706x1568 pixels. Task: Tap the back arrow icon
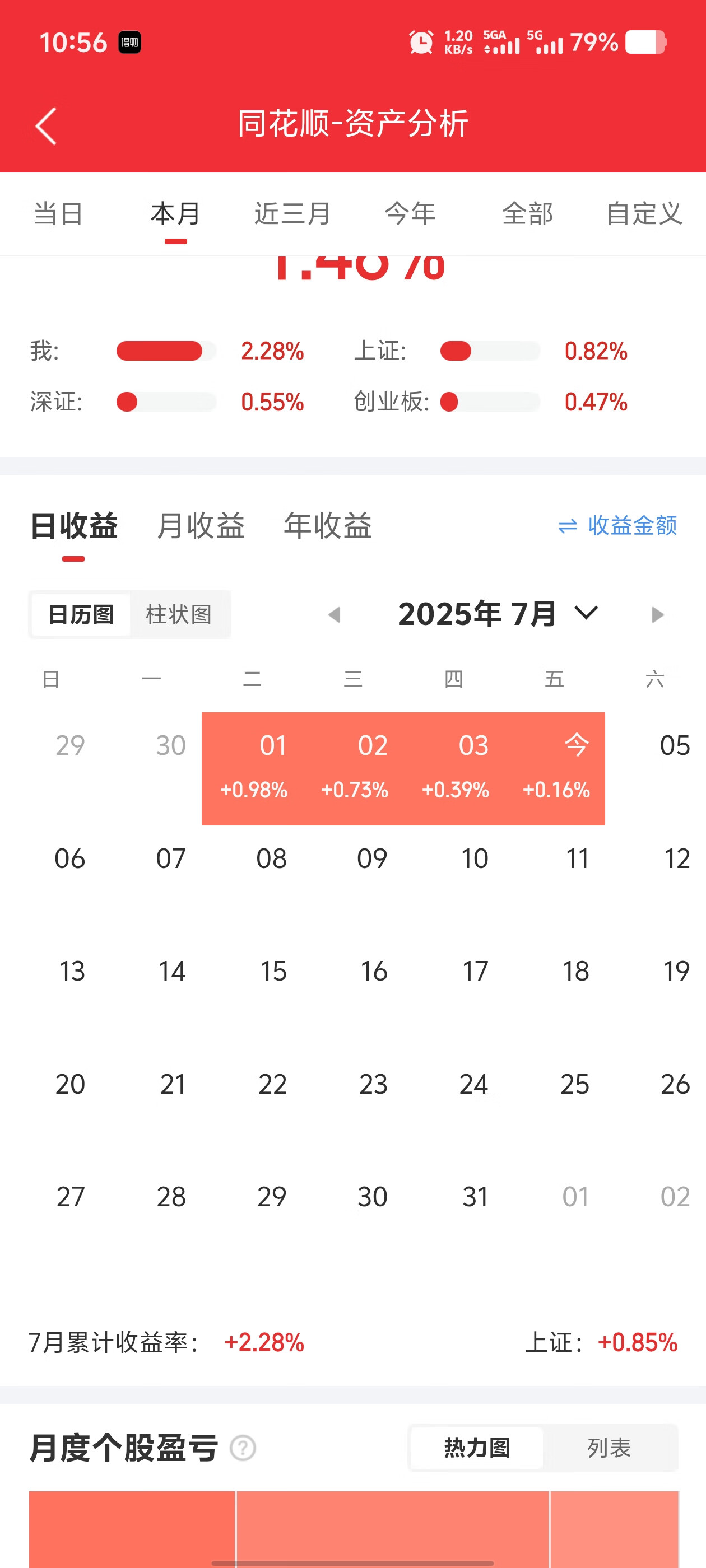(x=47, y=126)
